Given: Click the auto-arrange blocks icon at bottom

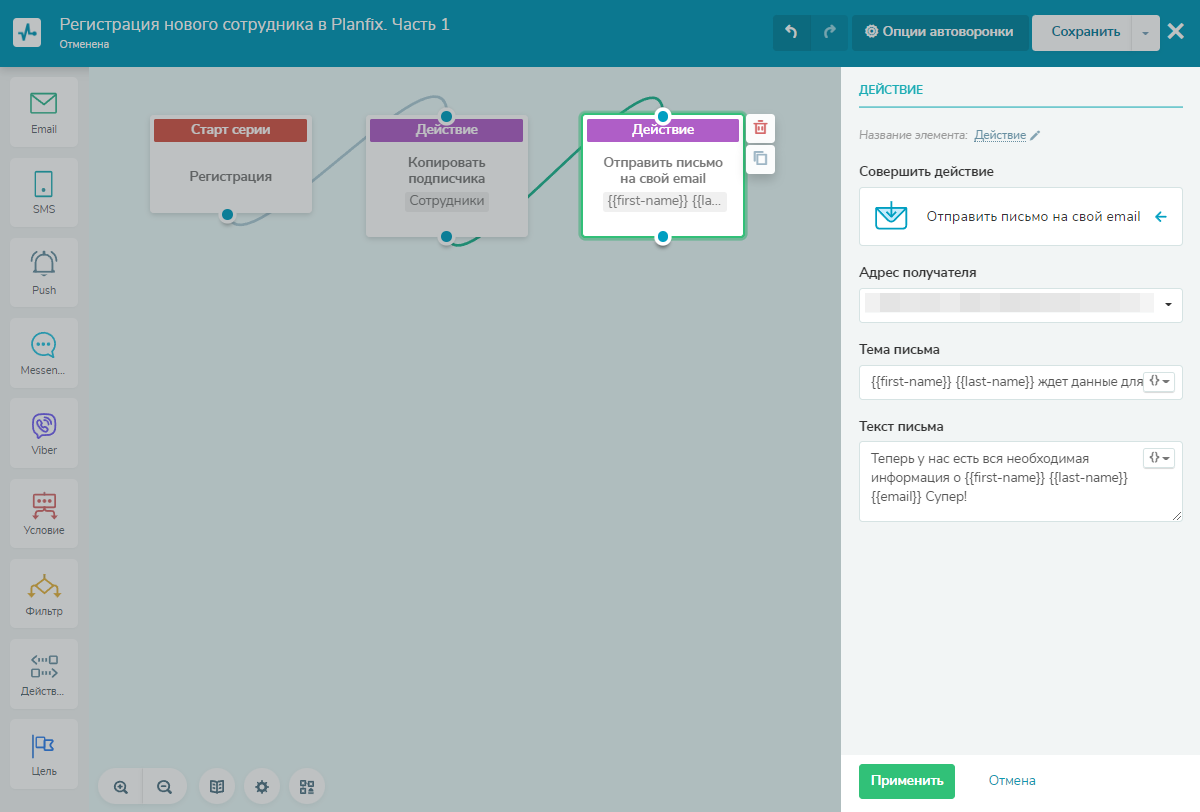Looking at the screenshot, I should click(x=307, y=786).
